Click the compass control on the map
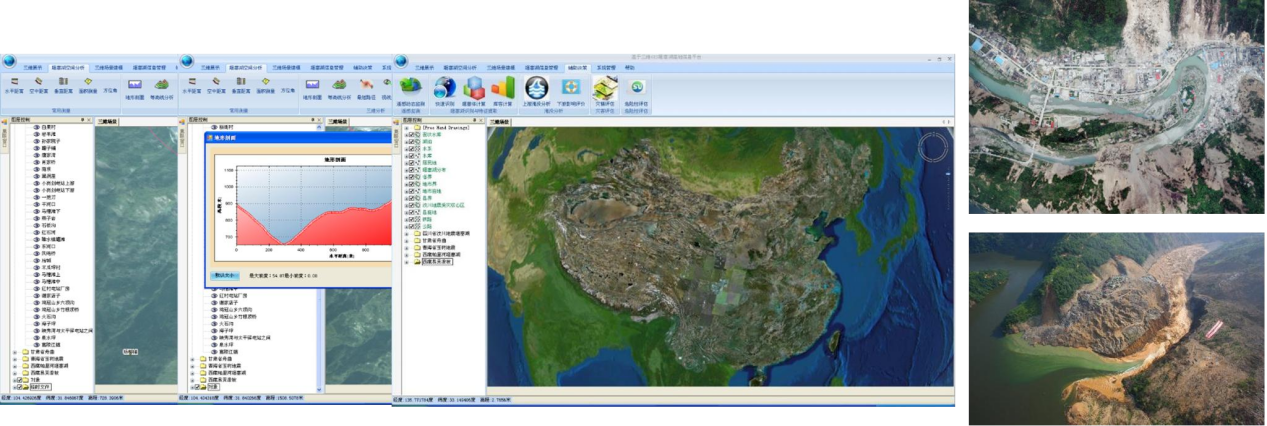Image resolution: width=1267 pixels, height=426 pixels. [933, 148]
